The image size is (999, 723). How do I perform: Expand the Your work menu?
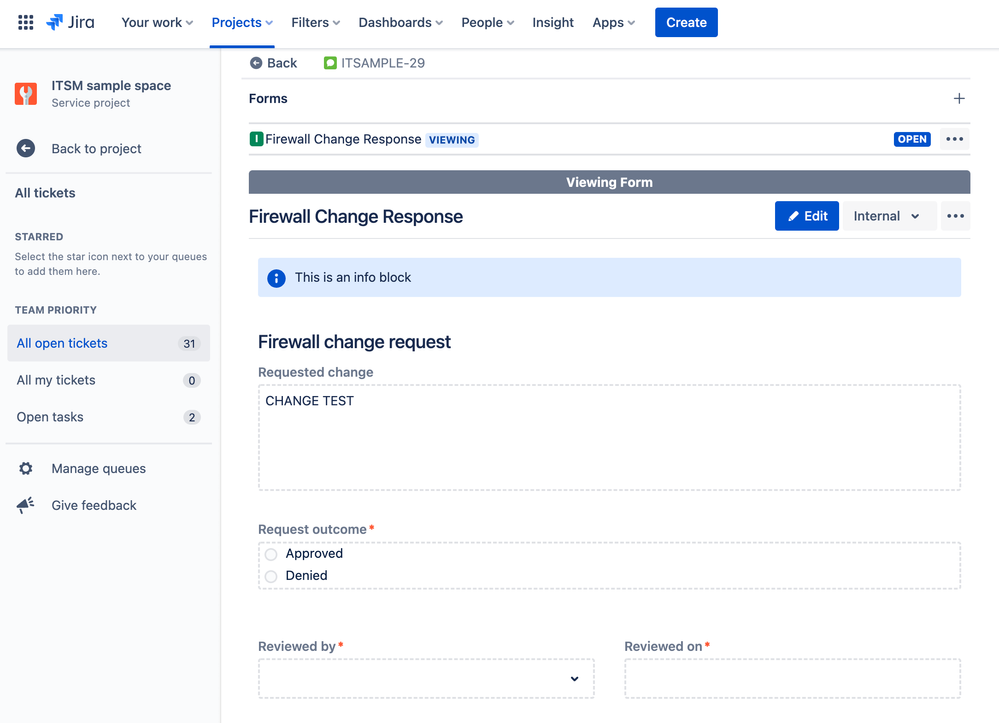[x=157, y=22]
